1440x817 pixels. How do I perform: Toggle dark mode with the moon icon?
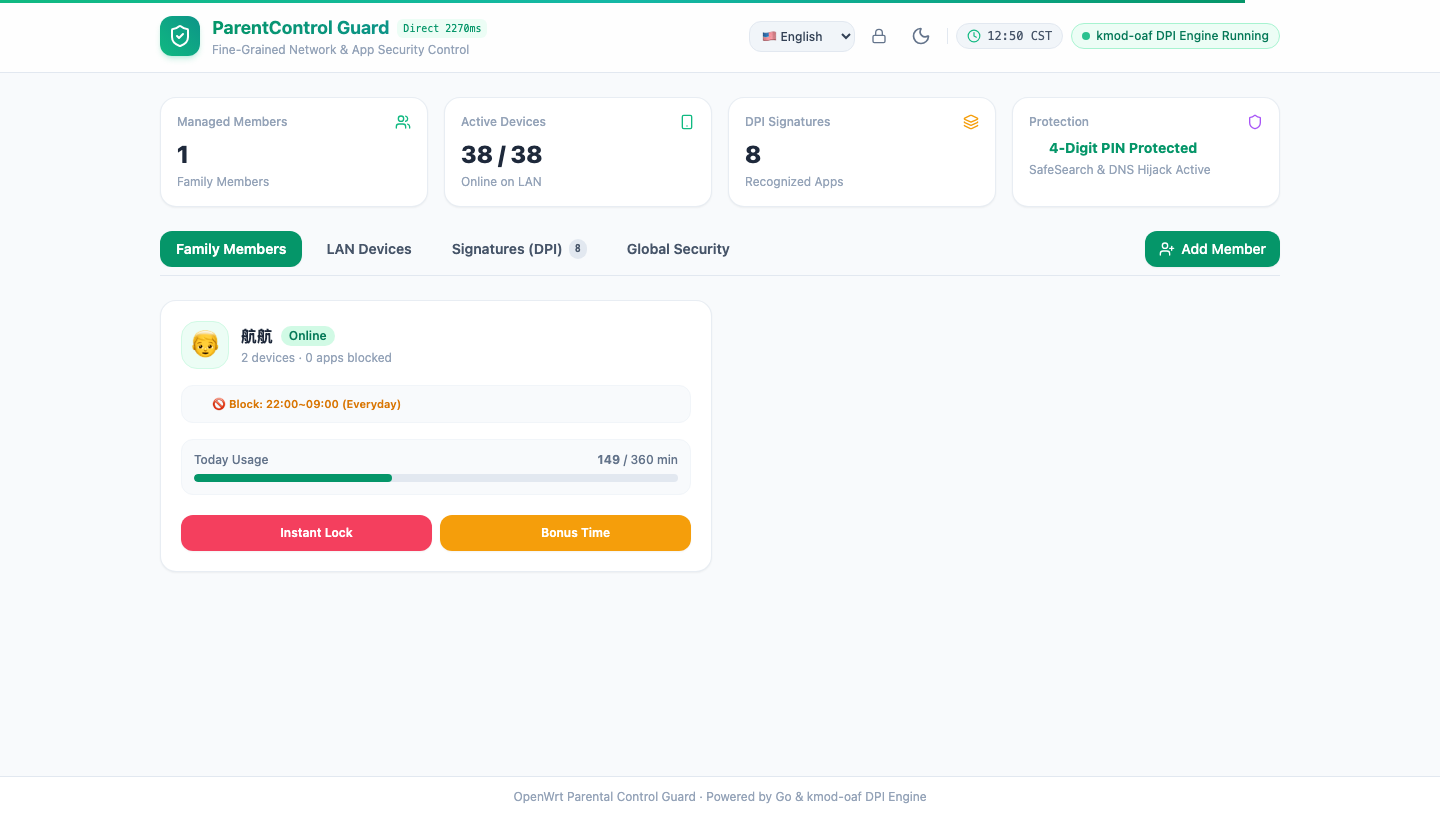(921, 36)
